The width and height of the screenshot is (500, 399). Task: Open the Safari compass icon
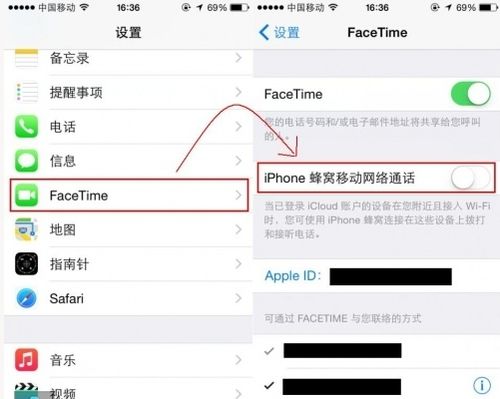[x=27, y=298]
